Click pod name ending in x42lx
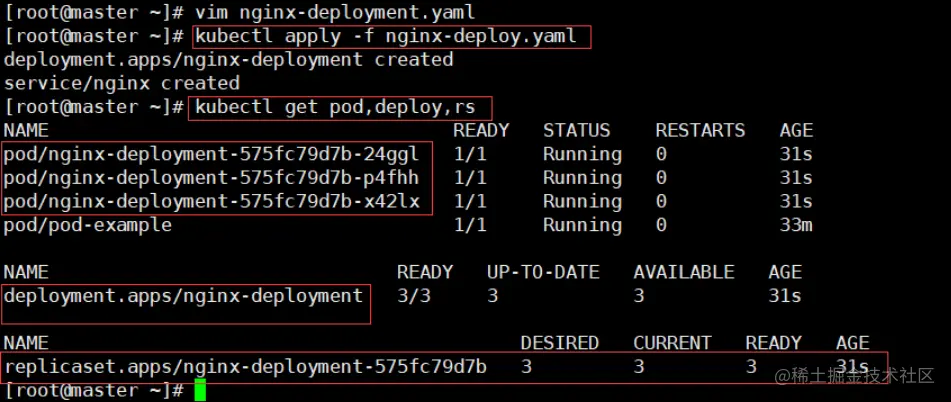The height and width of the screenshot is (402, 951). point(212,202)
